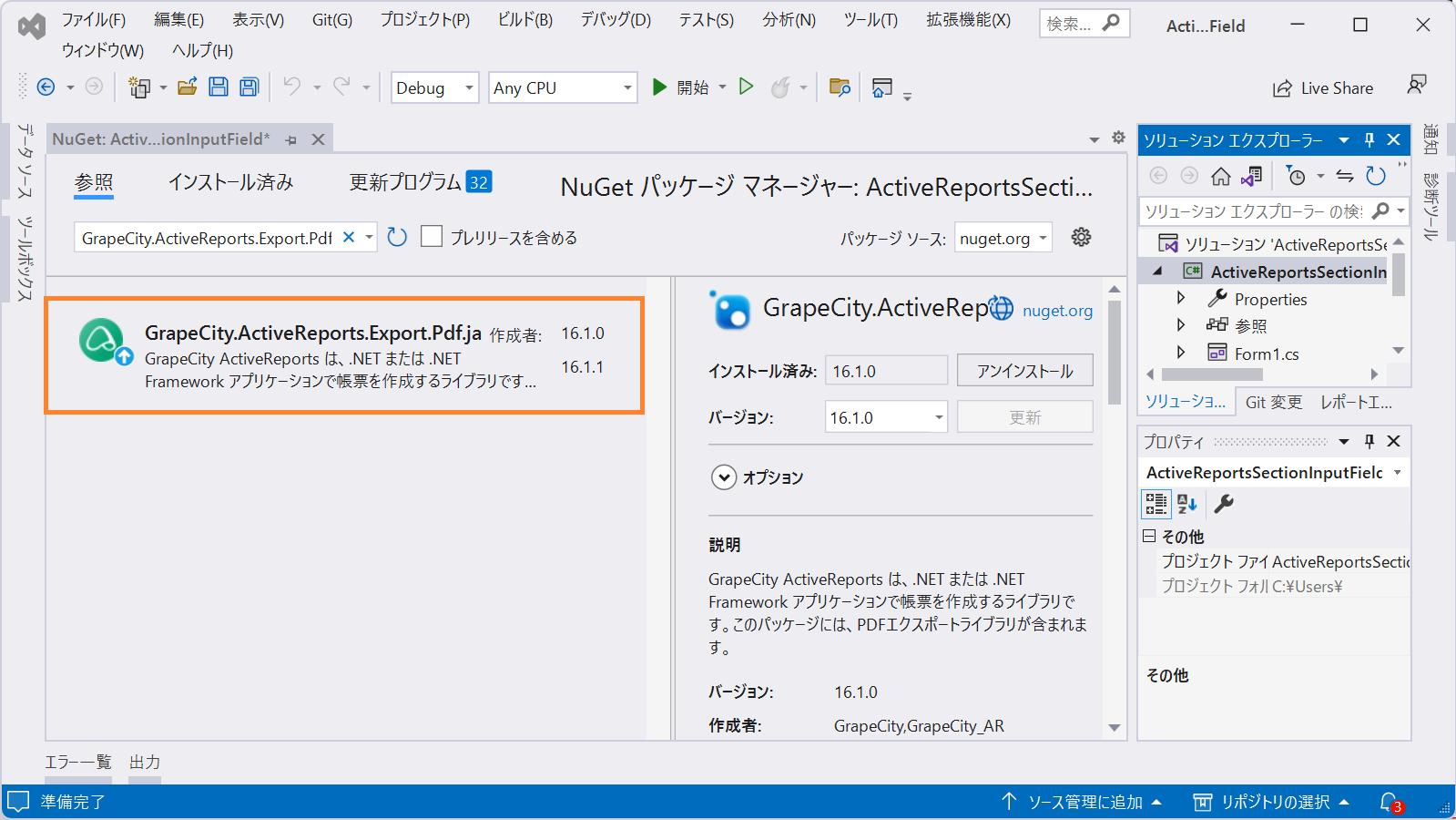Open notifications bell in the status bar
This screenshot has height=820, width=1456.
pyautogui.click(x=1390, y=803)
